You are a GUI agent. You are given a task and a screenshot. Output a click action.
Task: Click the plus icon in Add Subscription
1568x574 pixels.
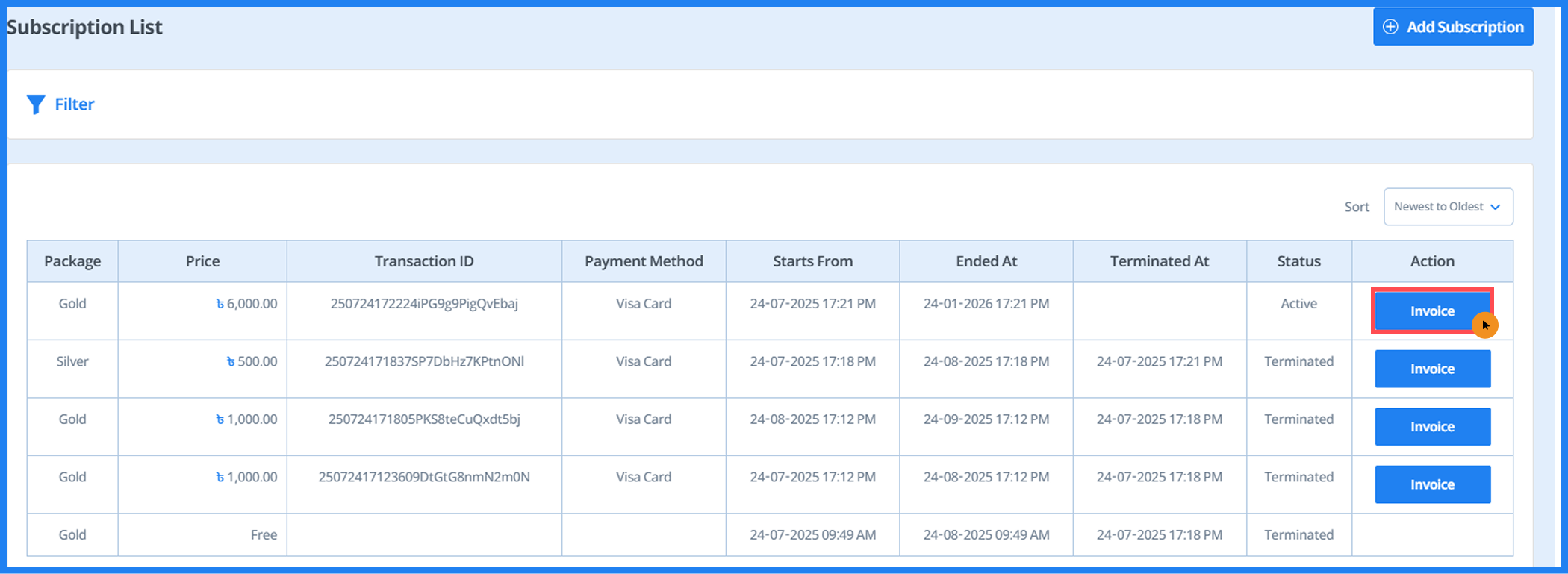click(x=1390, y=27)
